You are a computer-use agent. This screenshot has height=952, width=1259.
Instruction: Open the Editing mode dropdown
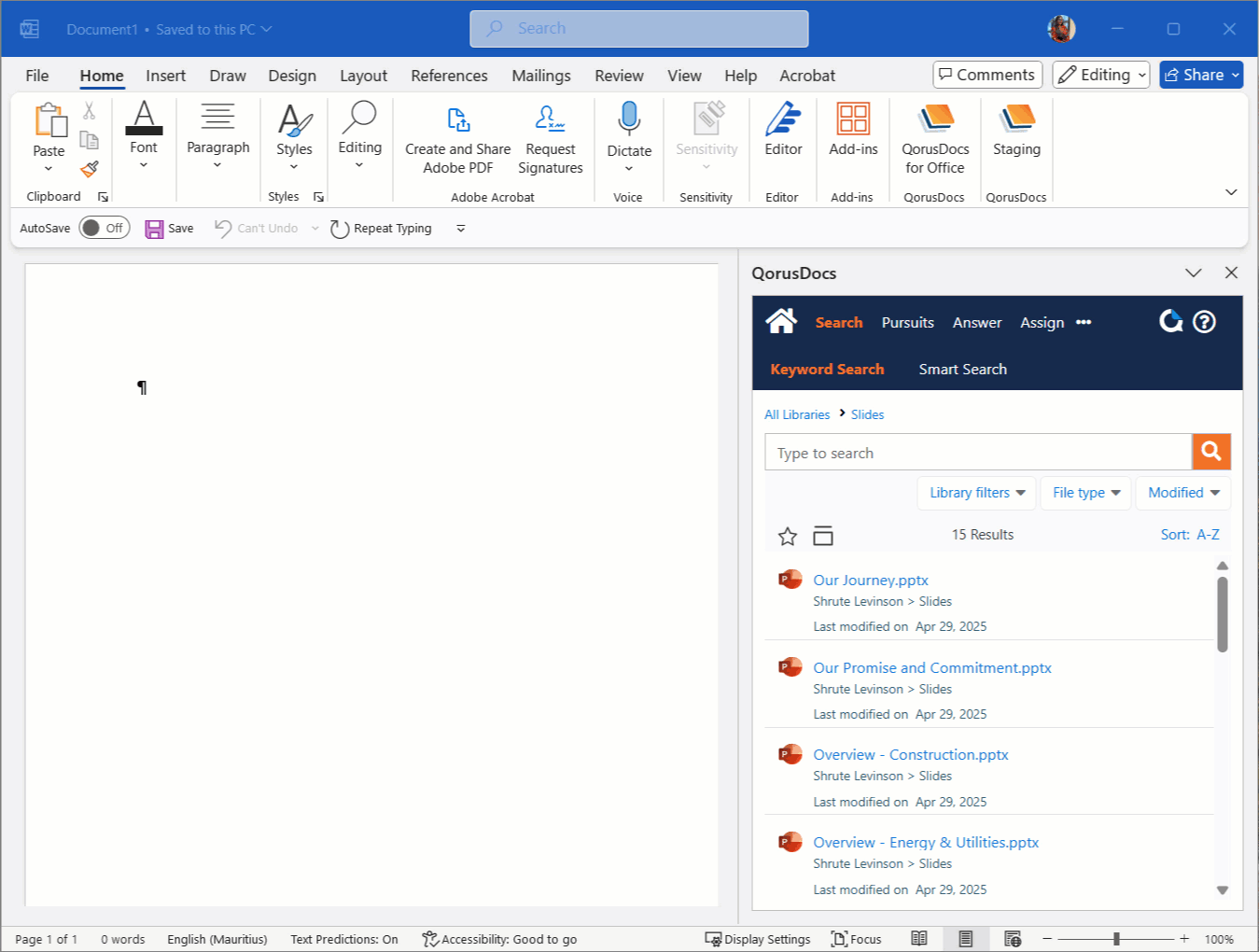(x=1101, y=75)
